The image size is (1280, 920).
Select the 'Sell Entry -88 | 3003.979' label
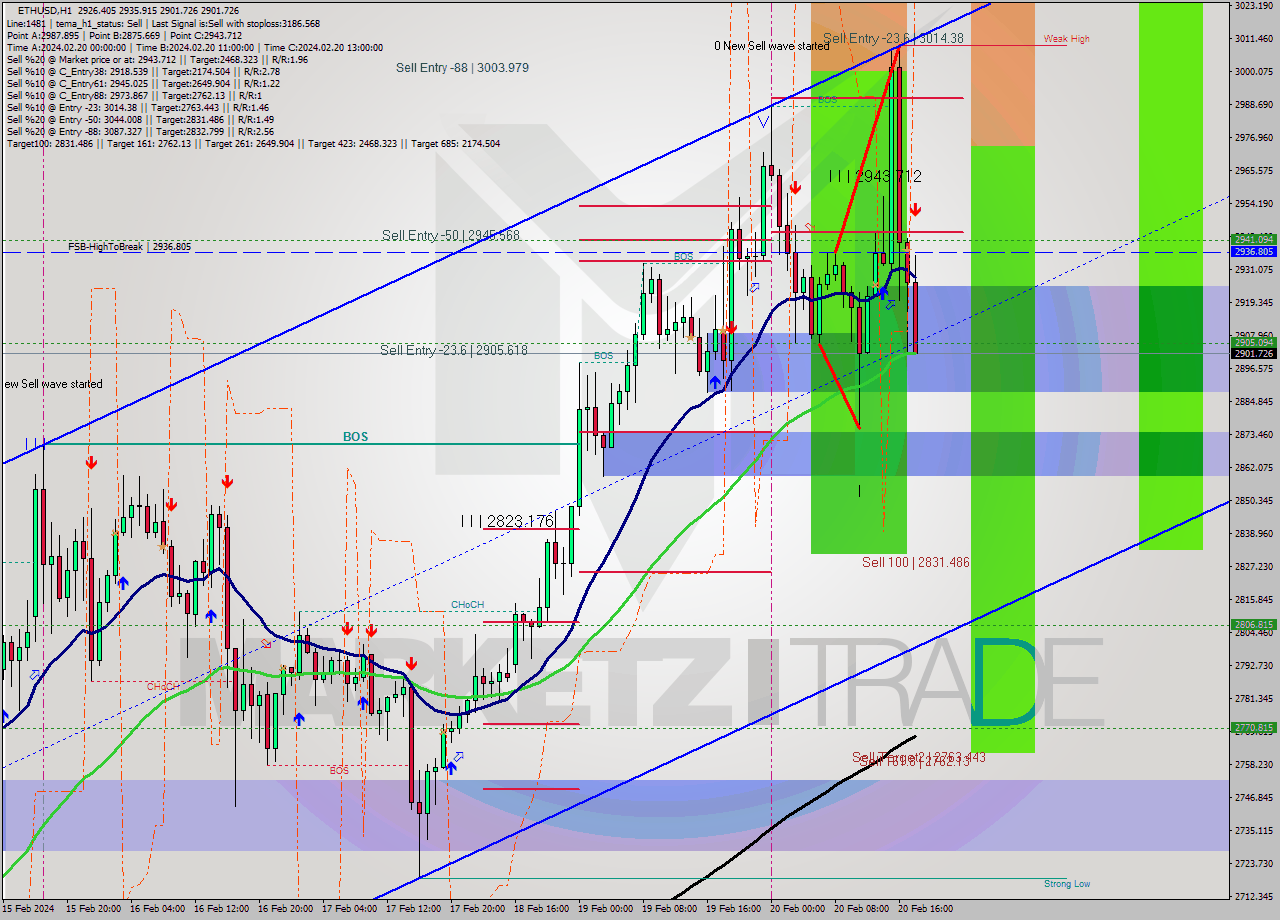pyautogui.click(x=462, y=68)
